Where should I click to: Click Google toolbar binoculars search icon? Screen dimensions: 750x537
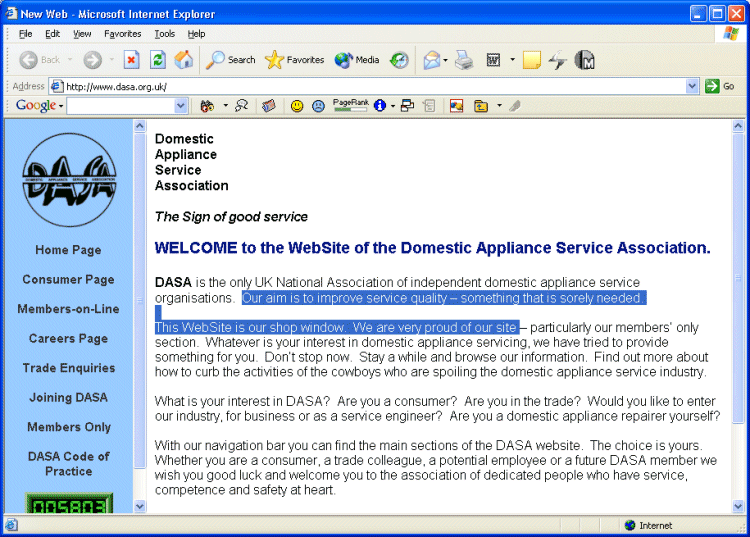tap(207, 106)
